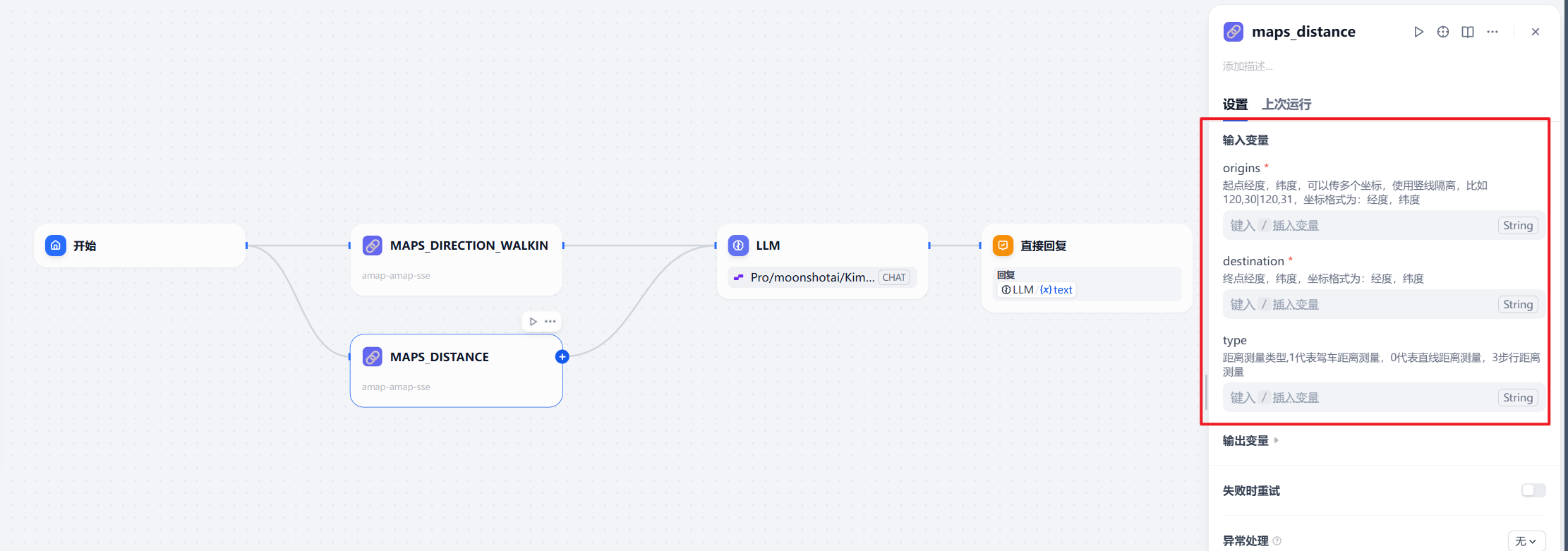The image size is (1568, 551).
Task: Click the blue plus handle on MAPS_DISTANCE node
Action: point(562,357)
